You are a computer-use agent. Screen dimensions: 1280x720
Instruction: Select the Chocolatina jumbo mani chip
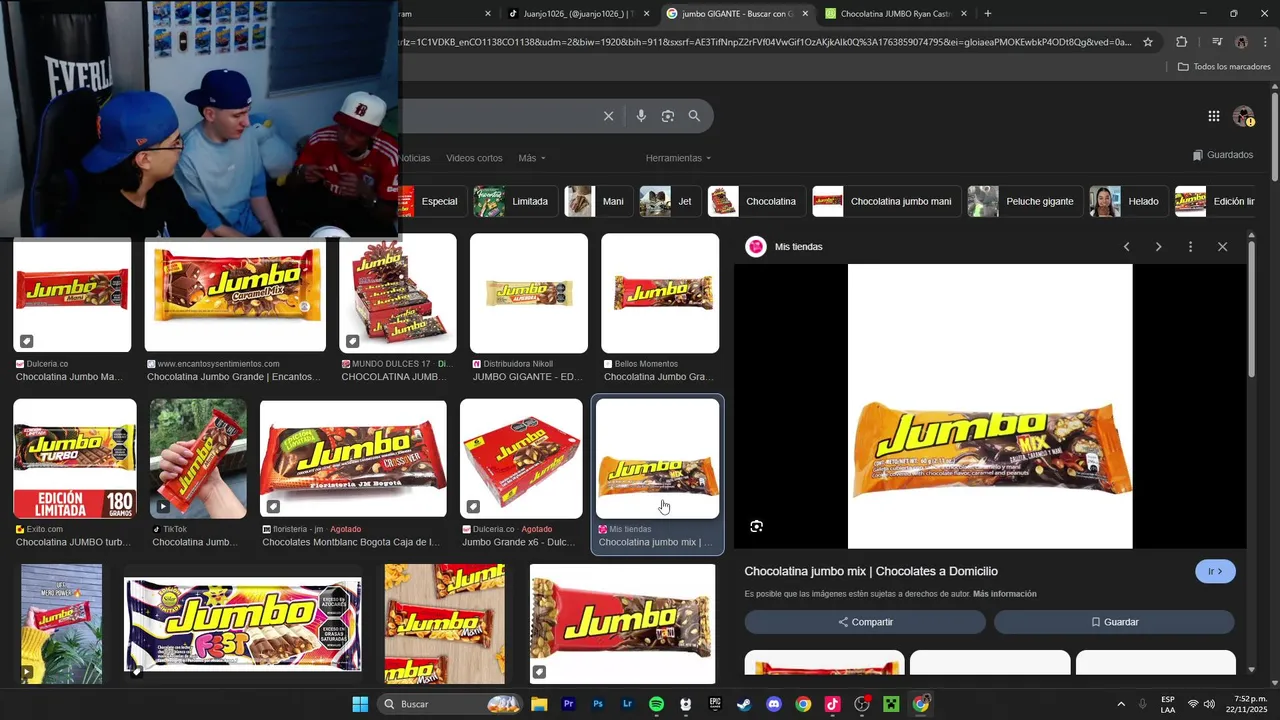(x=885, y=201)
